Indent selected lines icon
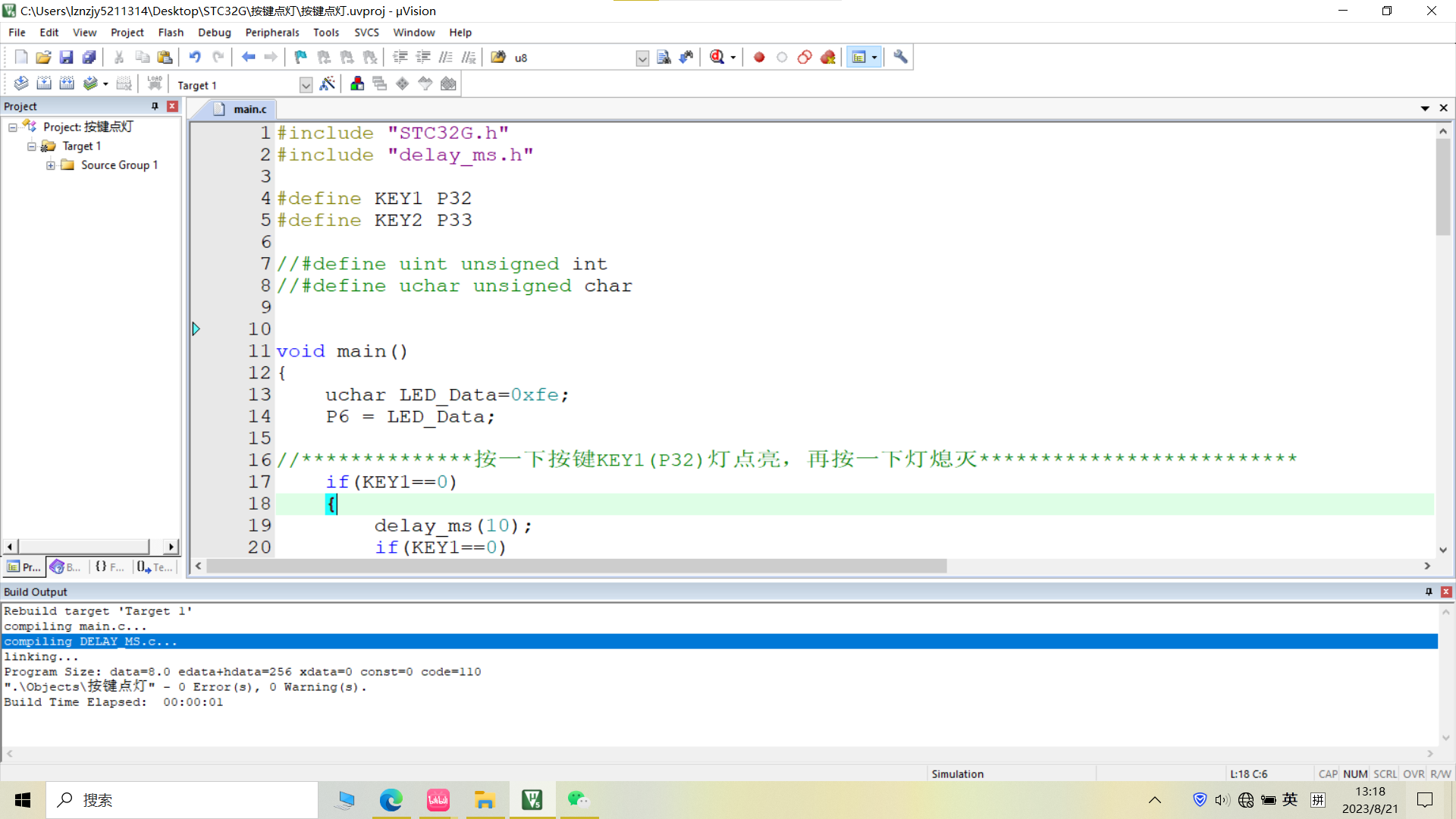This screenshot has height=819, width=1456. (x=400, y=57)
